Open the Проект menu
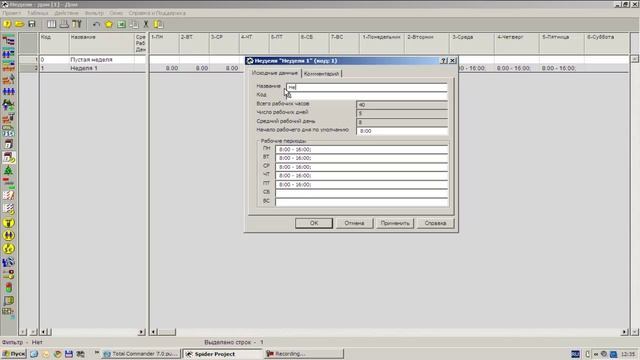 click(x=11, y=13)
